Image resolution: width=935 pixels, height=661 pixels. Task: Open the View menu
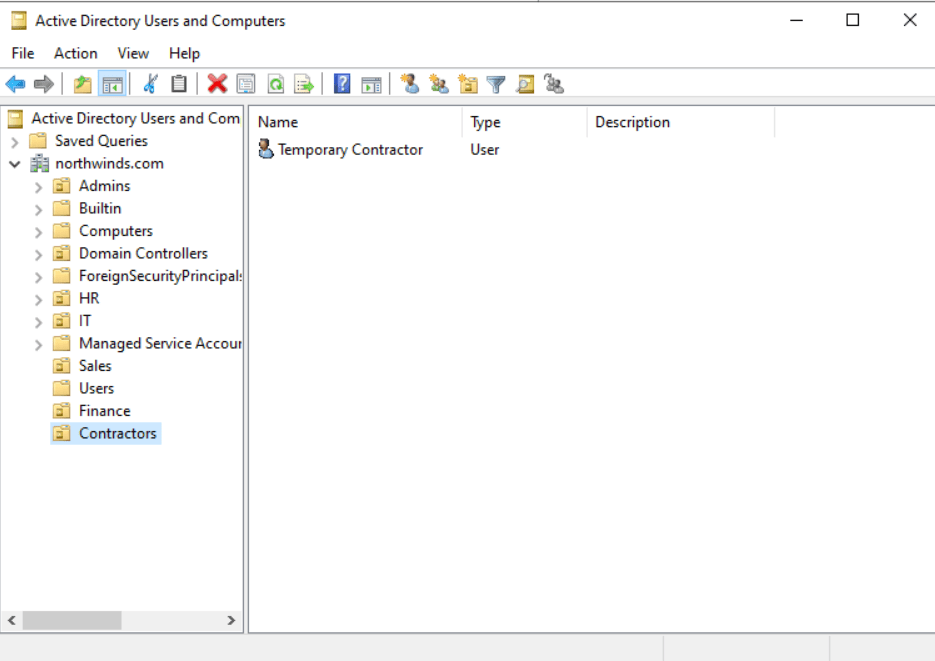pyautogui.click(x=133, y=53)
